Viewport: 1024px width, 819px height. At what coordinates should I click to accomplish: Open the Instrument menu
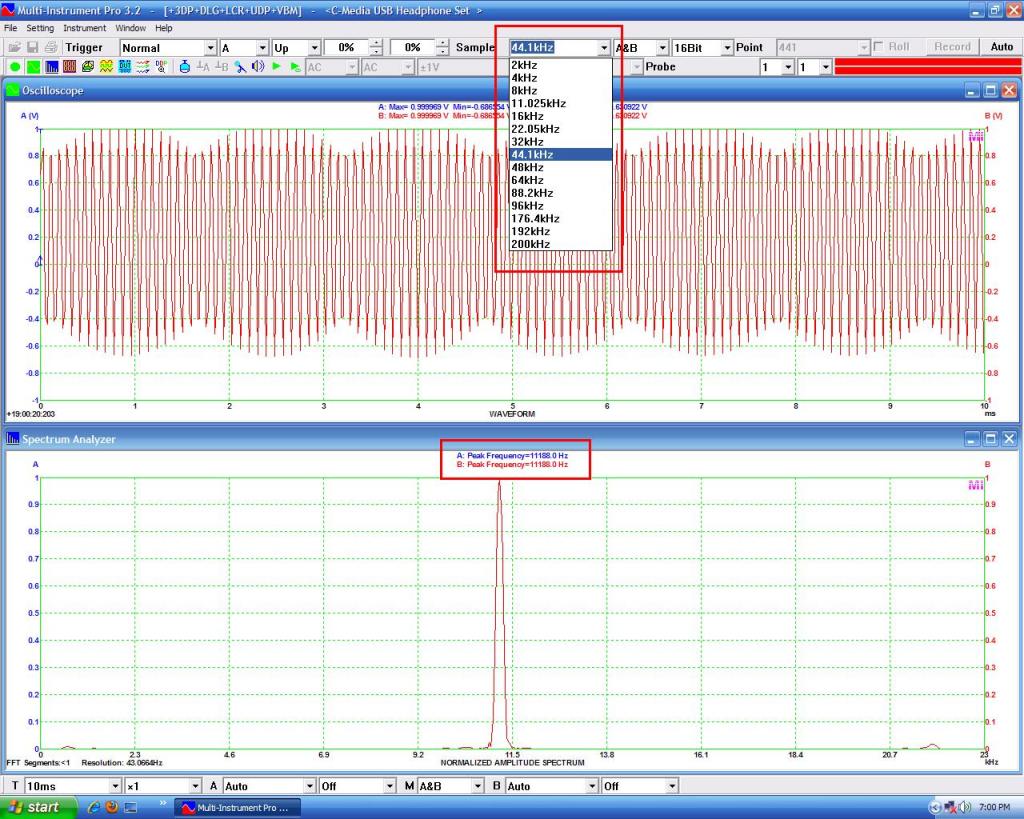click(x=84, y=28)
